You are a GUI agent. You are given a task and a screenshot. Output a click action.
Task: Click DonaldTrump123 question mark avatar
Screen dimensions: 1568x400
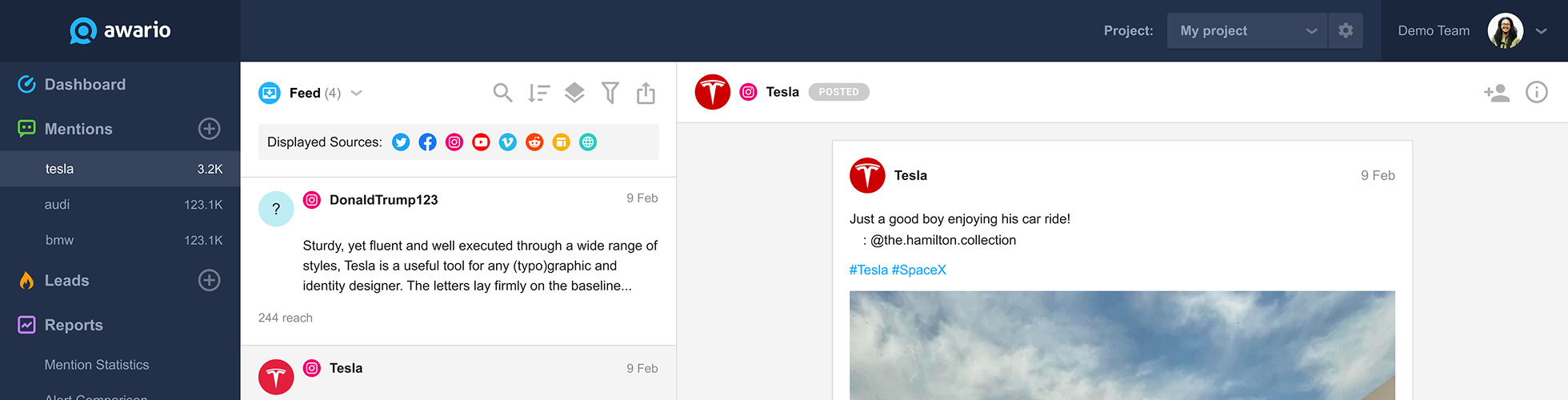(x=276, y=209)
